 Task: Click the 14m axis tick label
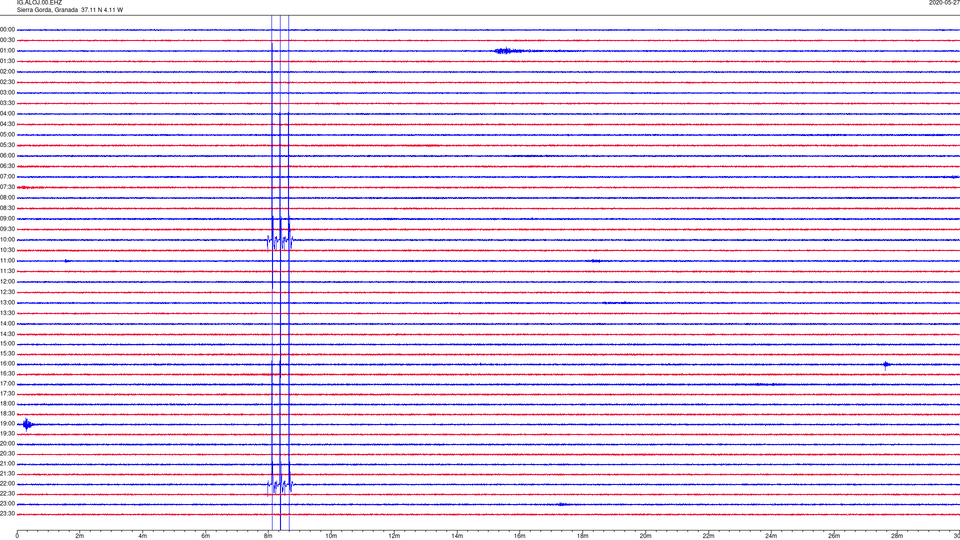click(457, 536)
